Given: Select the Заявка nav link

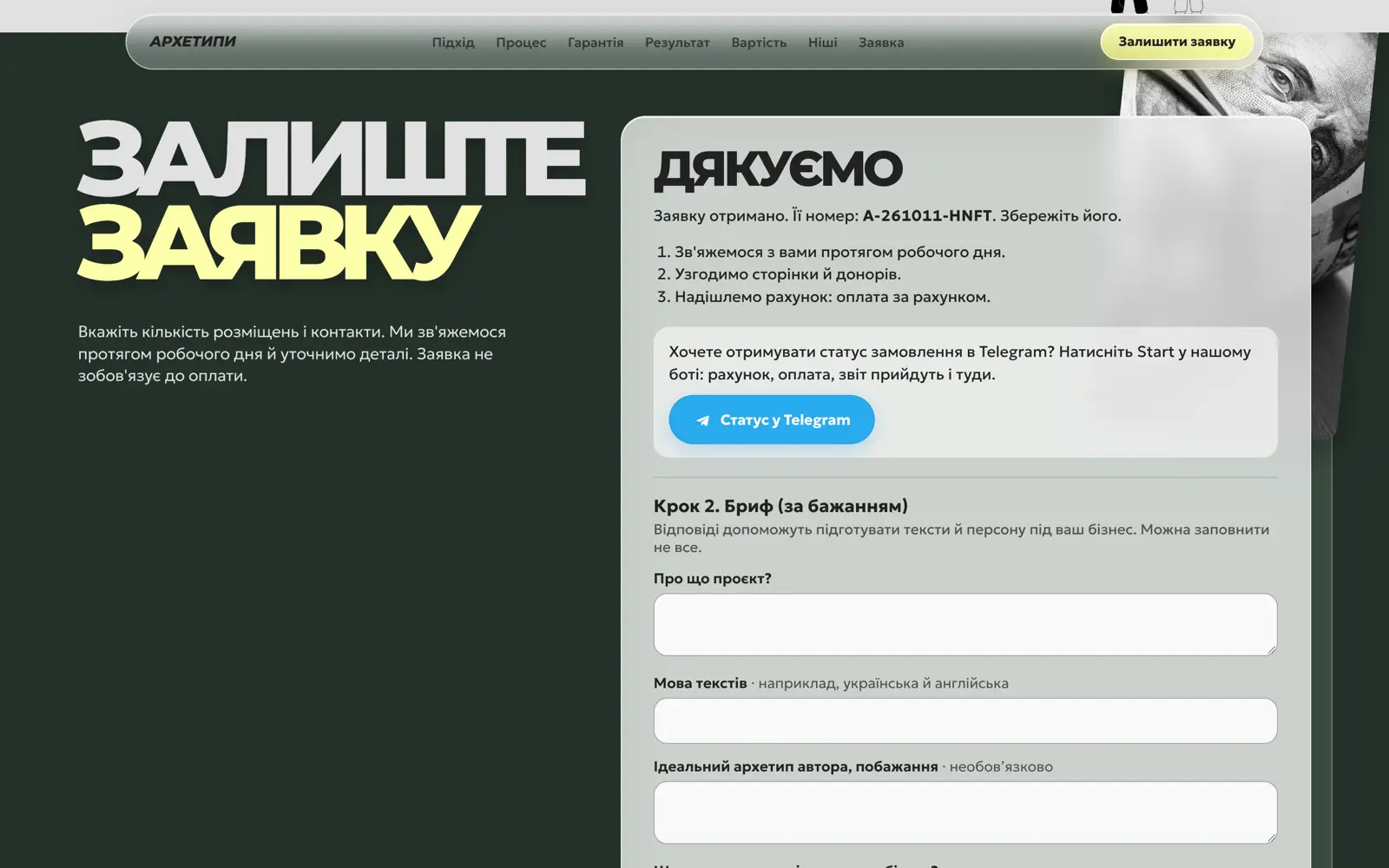Looking at the screenshot, I should point(881,43).
